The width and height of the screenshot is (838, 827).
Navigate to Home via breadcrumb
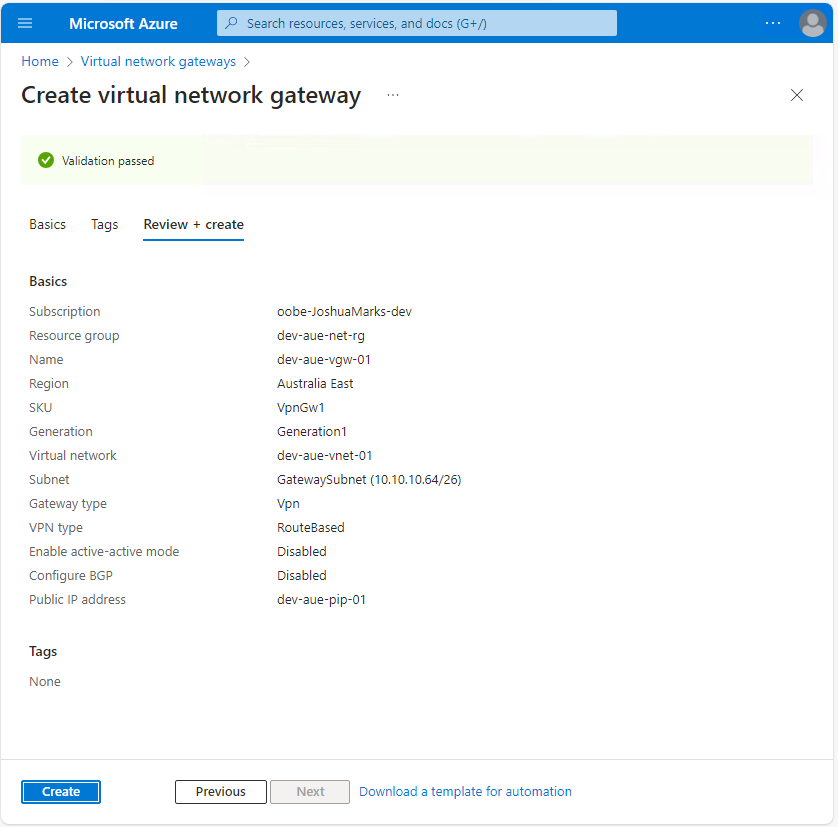[x=40, y=61]
